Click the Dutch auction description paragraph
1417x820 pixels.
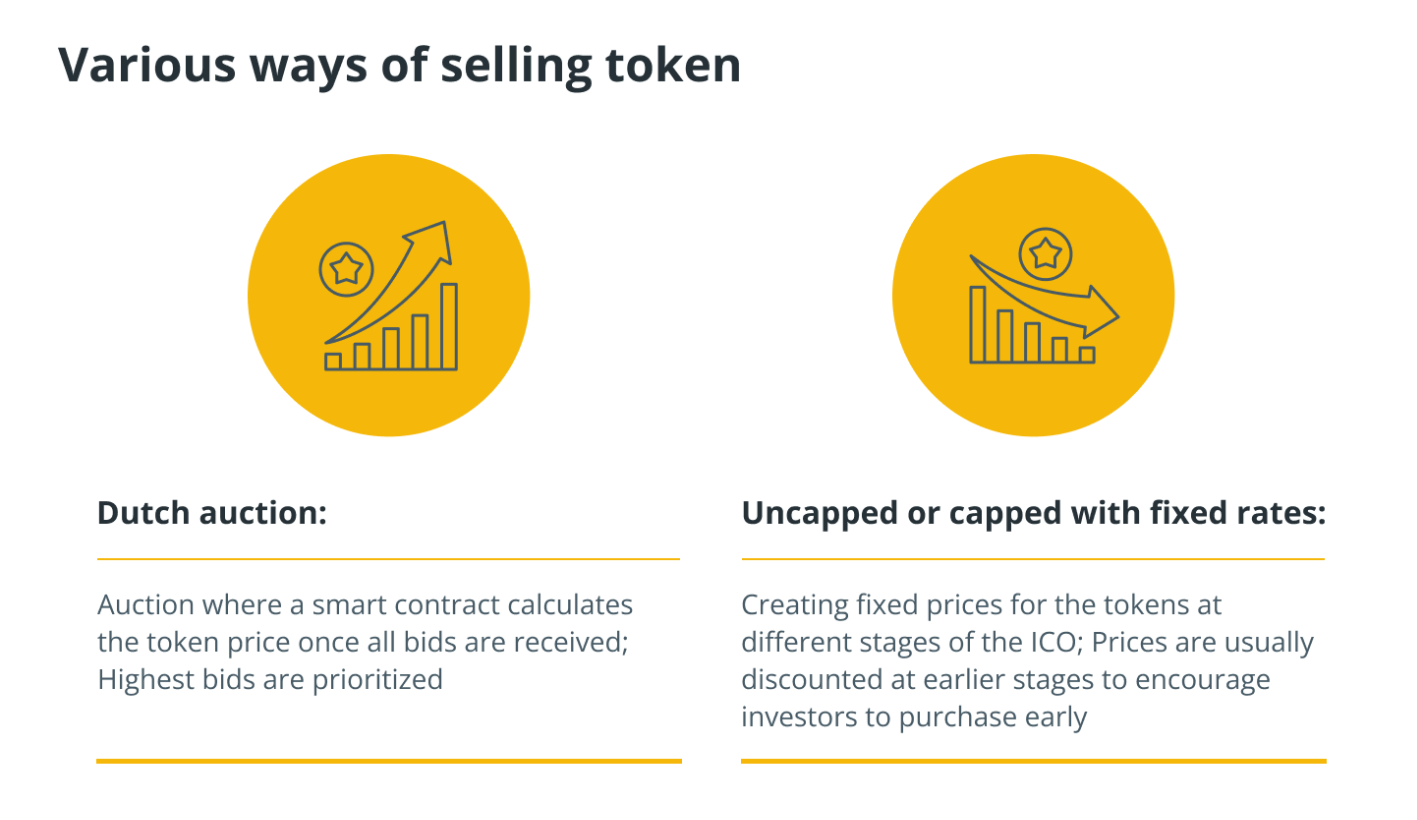[x=365, y=642]
